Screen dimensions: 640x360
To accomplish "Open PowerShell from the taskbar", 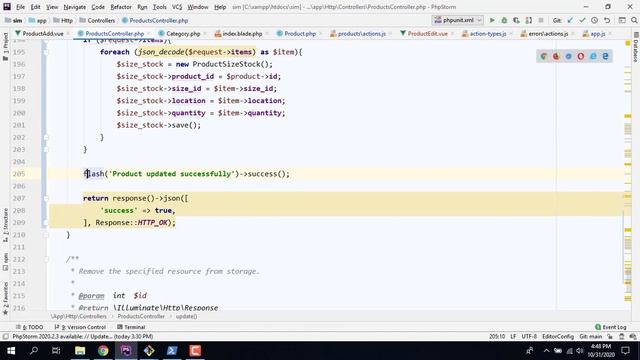I will [x=172, y=351].
